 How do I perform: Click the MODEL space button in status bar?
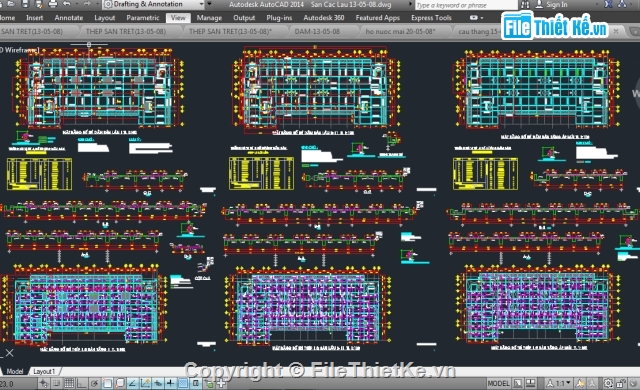tap(498, 383)
